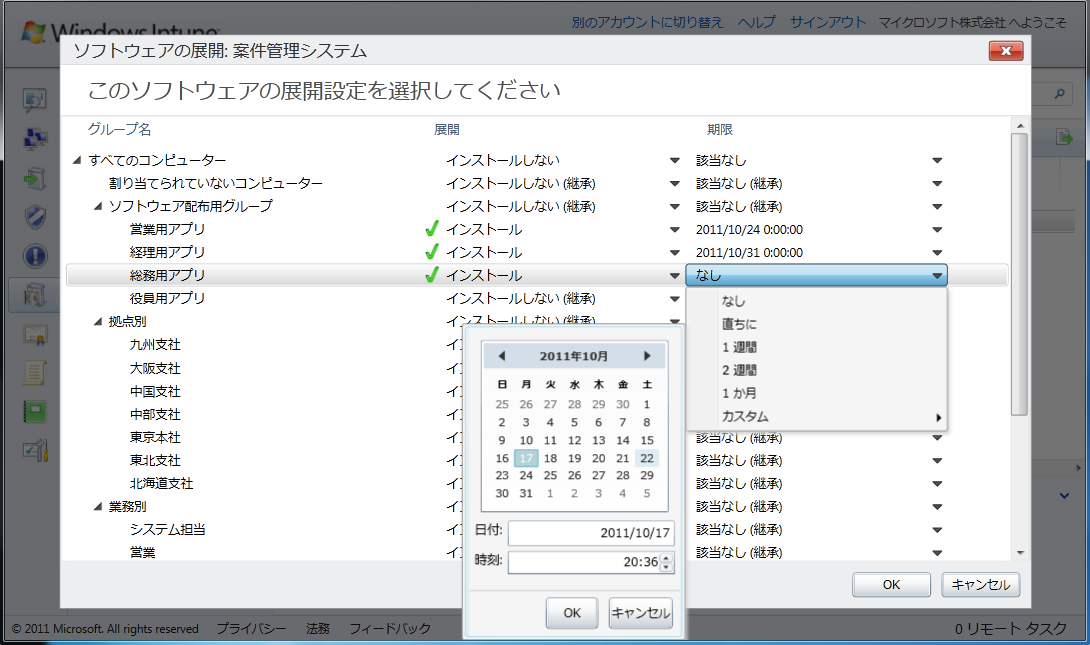Confirm the calendar popup with OK

pos(571,613)
